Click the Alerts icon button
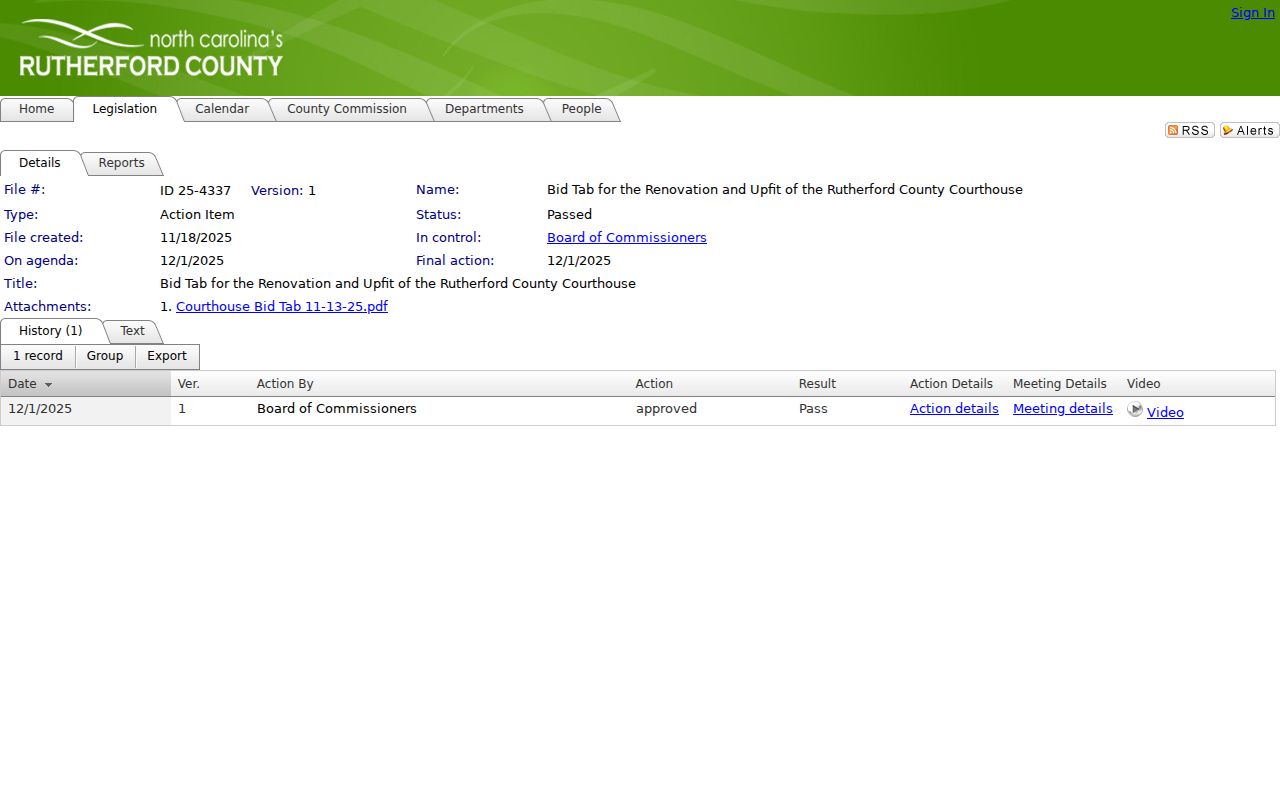 point(1249,130)
